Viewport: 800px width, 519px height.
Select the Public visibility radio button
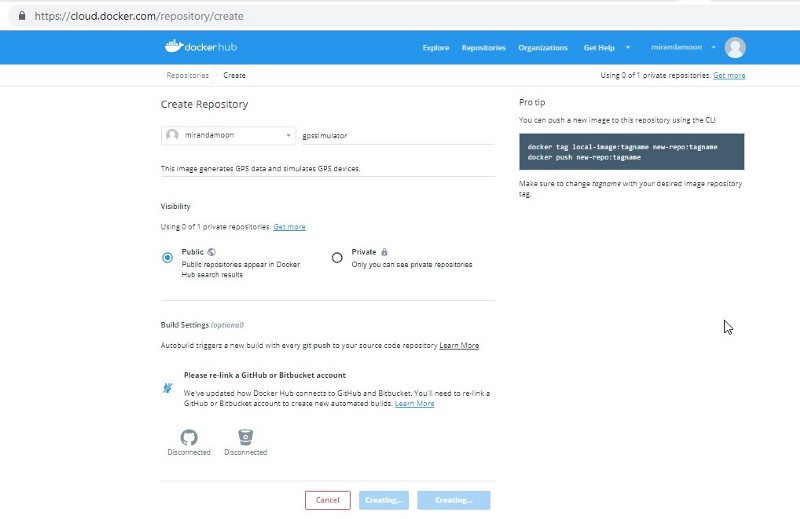167,258
